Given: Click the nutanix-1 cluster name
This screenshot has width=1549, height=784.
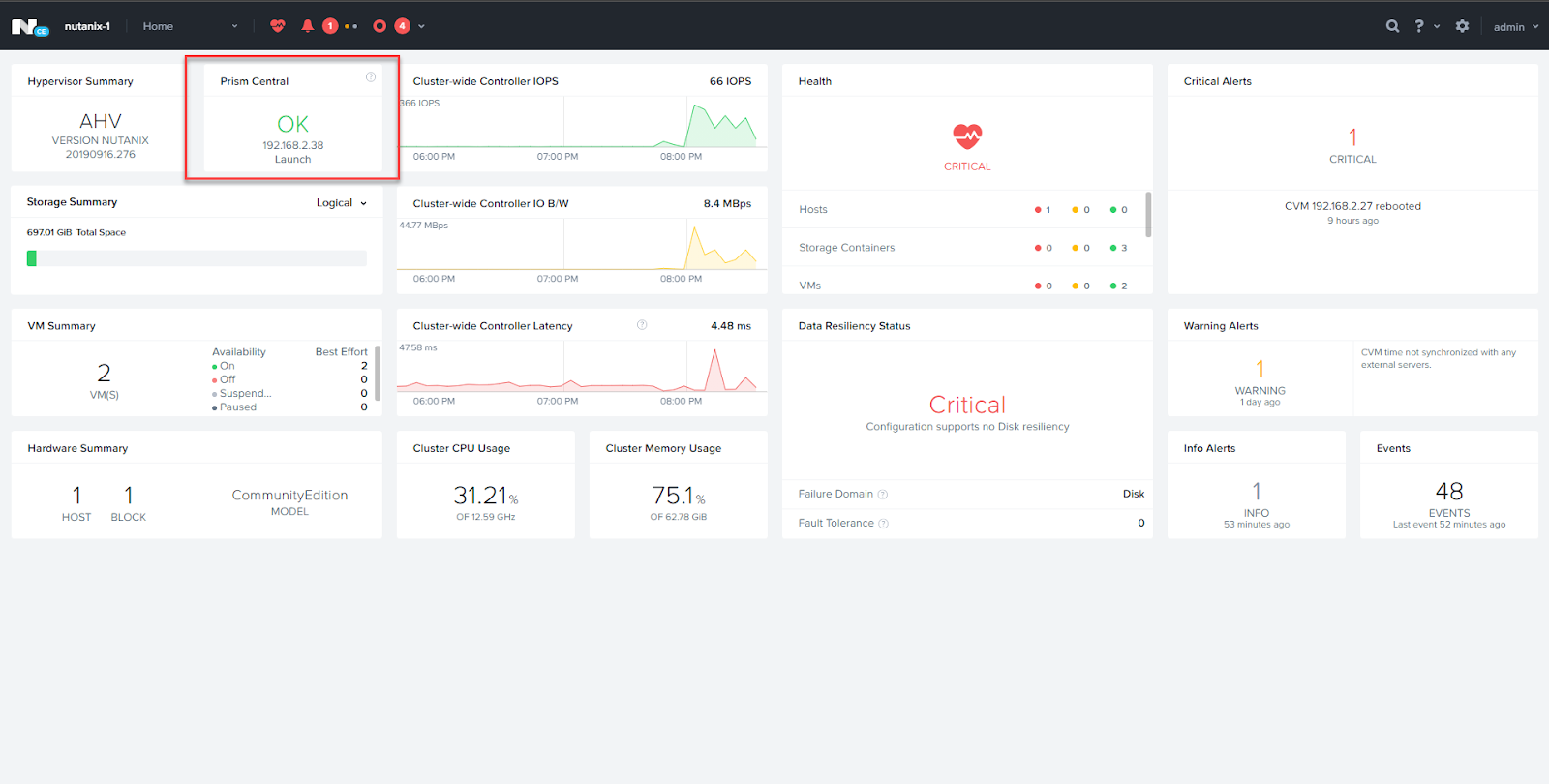Looking at the screenshot, I should tap(87, 26).
